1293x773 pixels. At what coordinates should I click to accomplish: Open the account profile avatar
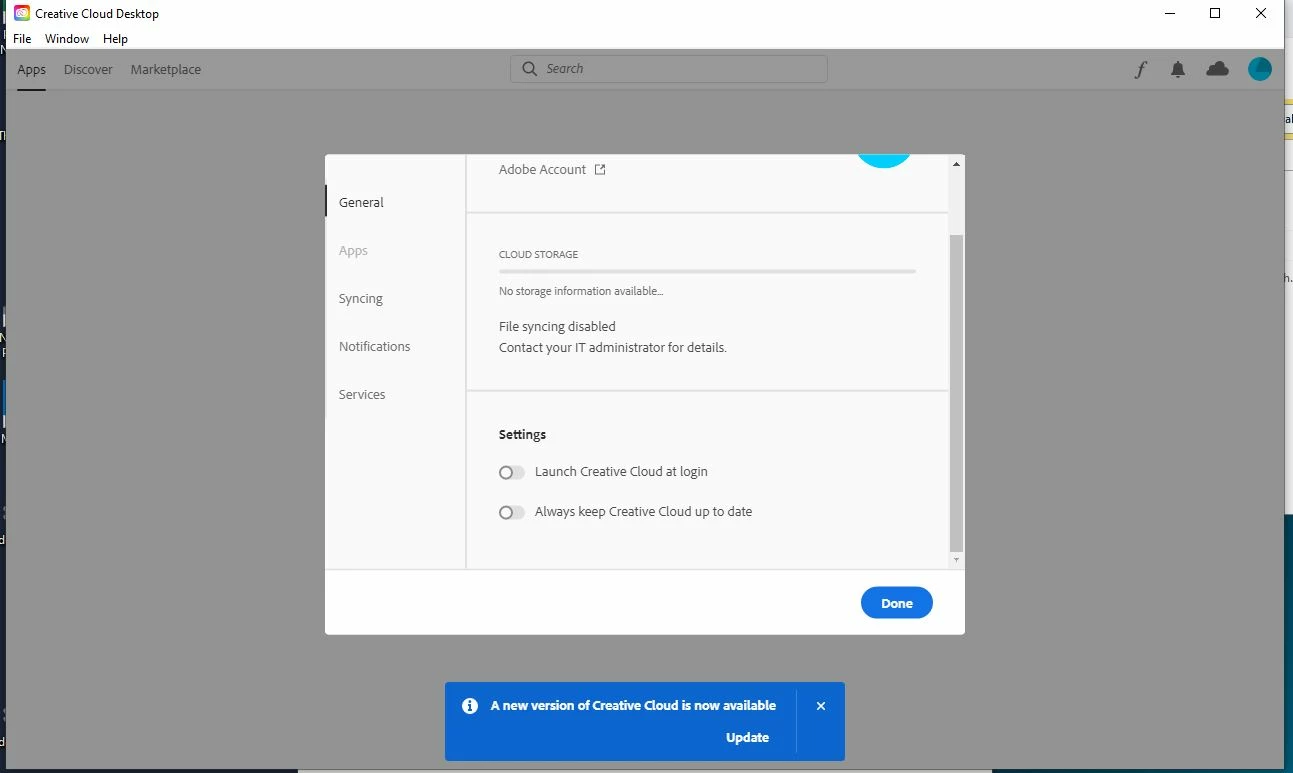pos(1260,69)
